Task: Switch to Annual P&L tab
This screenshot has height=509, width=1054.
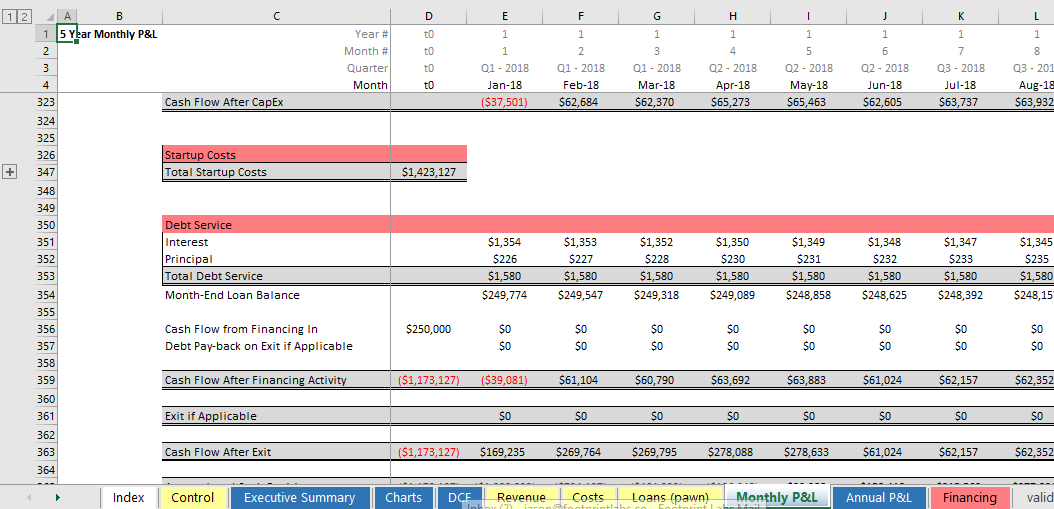Action: pos(879,498)
